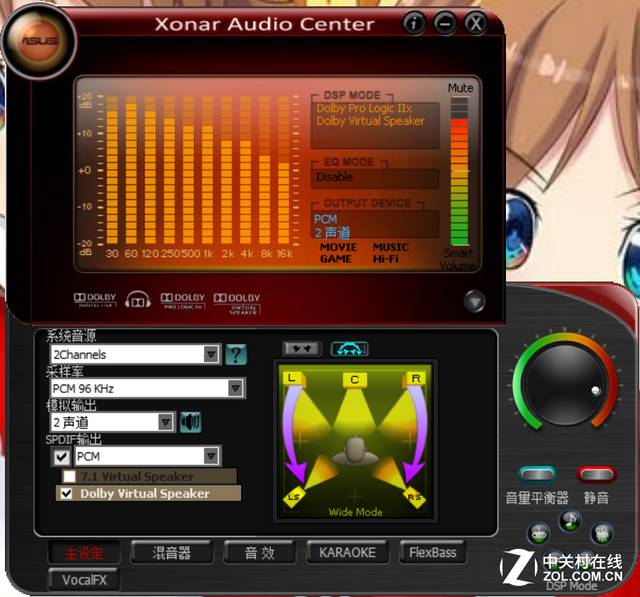Enable 7.1 Virtual Speaker checkbox
The image size is (640, 597).
pos(69,476)
